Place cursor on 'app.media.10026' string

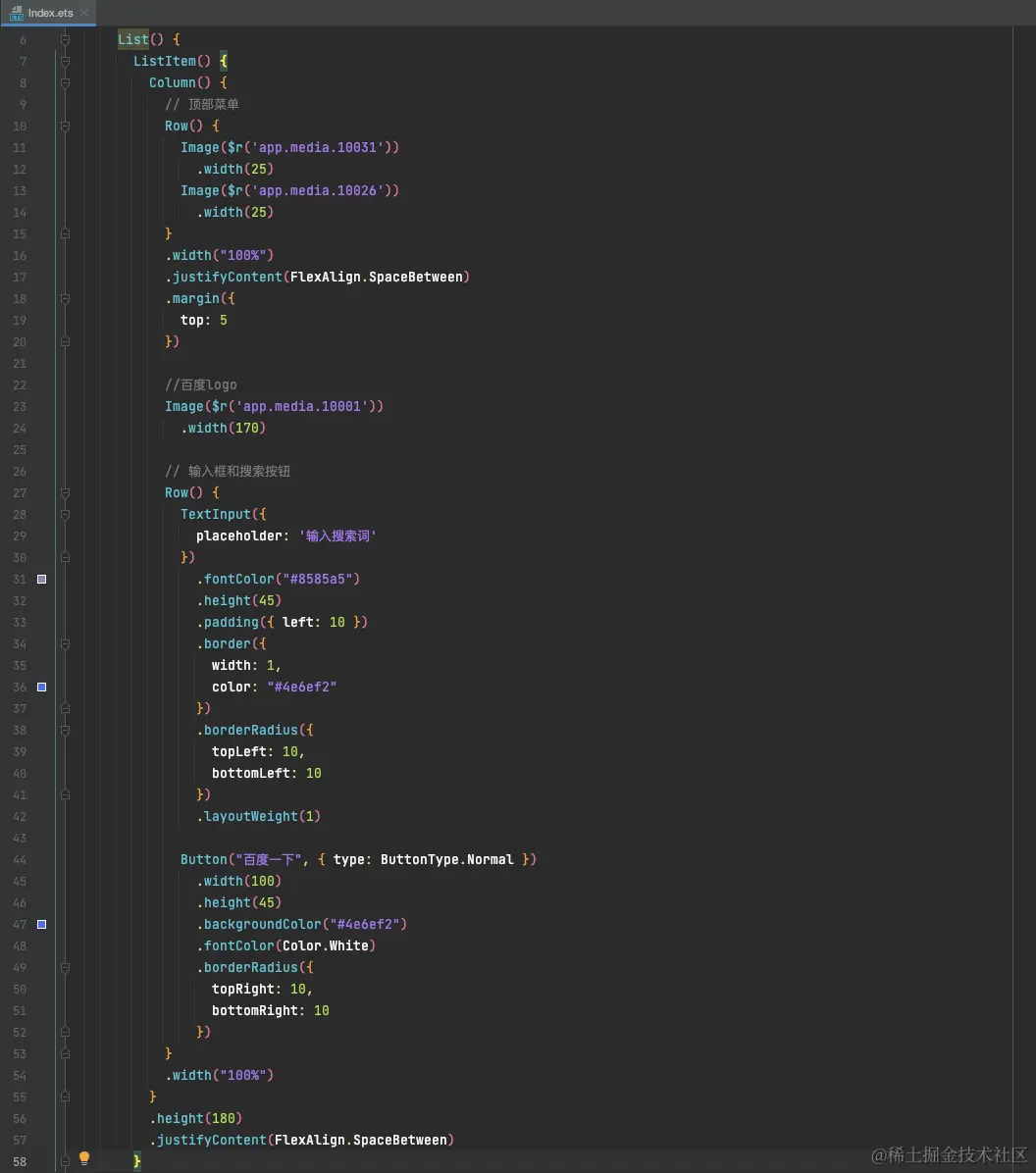coord(318,191)
